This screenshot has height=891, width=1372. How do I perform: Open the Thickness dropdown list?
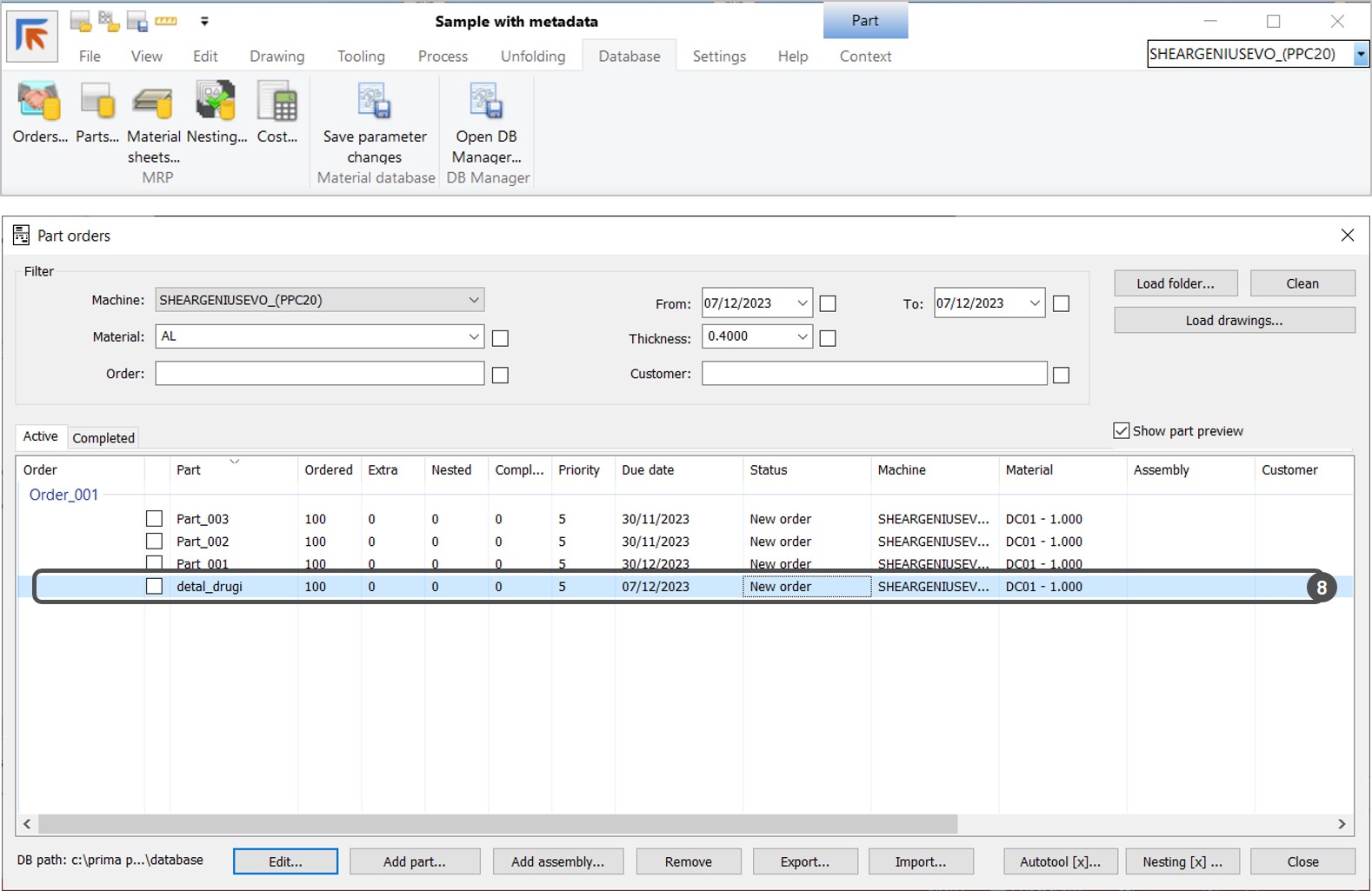802,336
